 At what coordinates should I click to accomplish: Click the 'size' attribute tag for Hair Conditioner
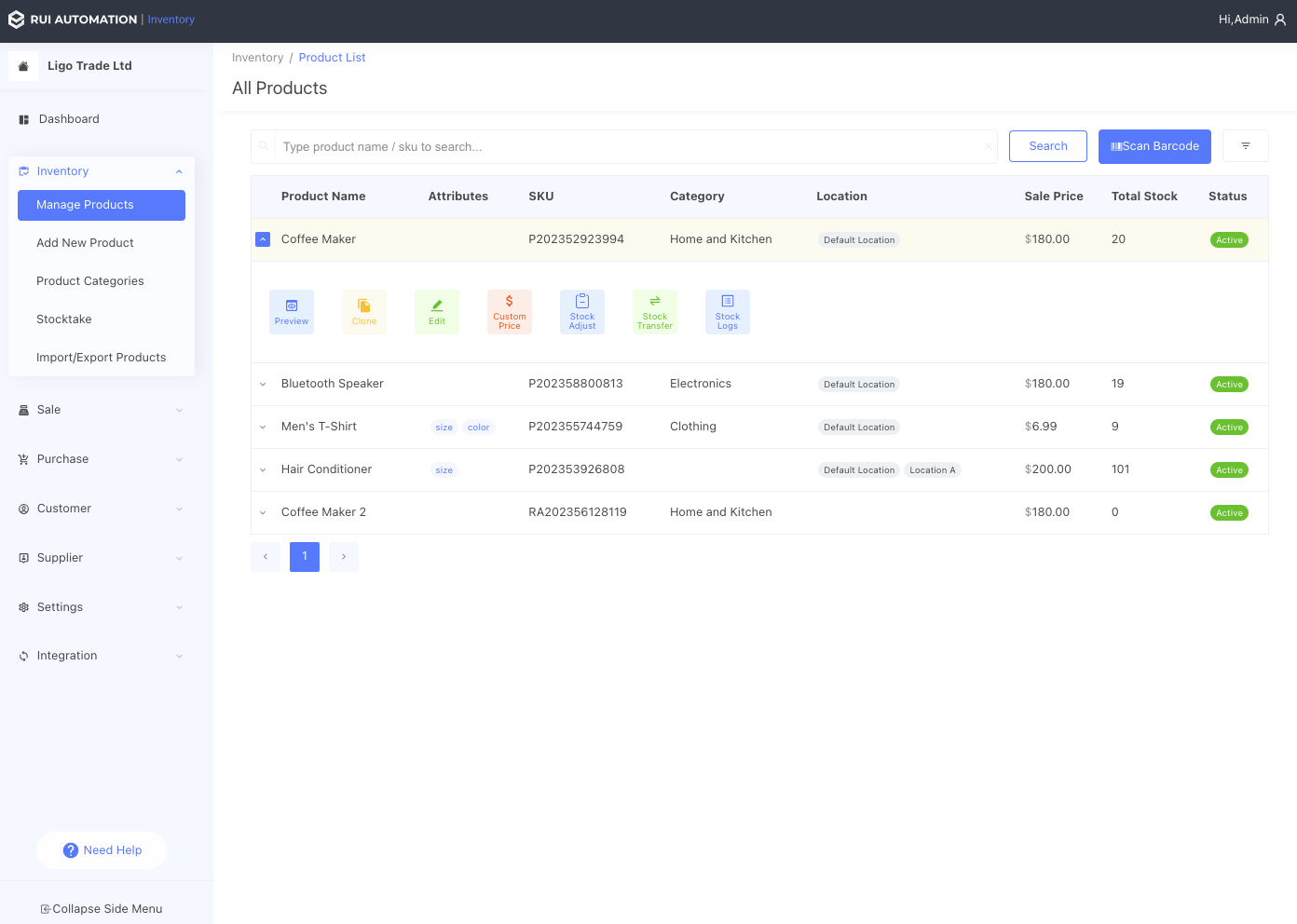(444, 469)
